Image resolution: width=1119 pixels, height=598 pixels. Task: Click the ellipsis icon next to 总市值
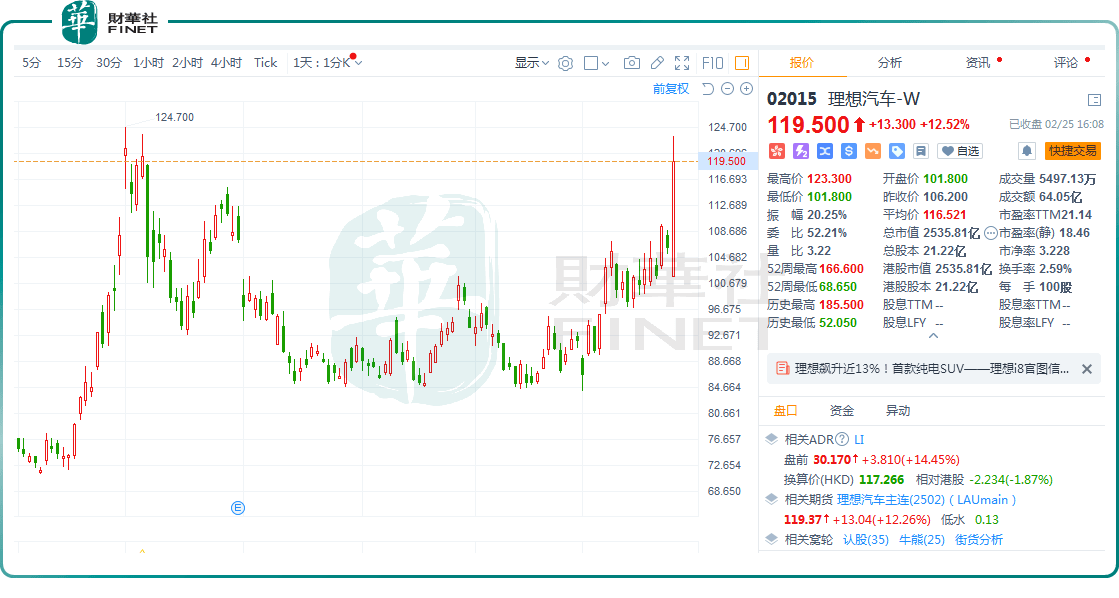[991, 233]
